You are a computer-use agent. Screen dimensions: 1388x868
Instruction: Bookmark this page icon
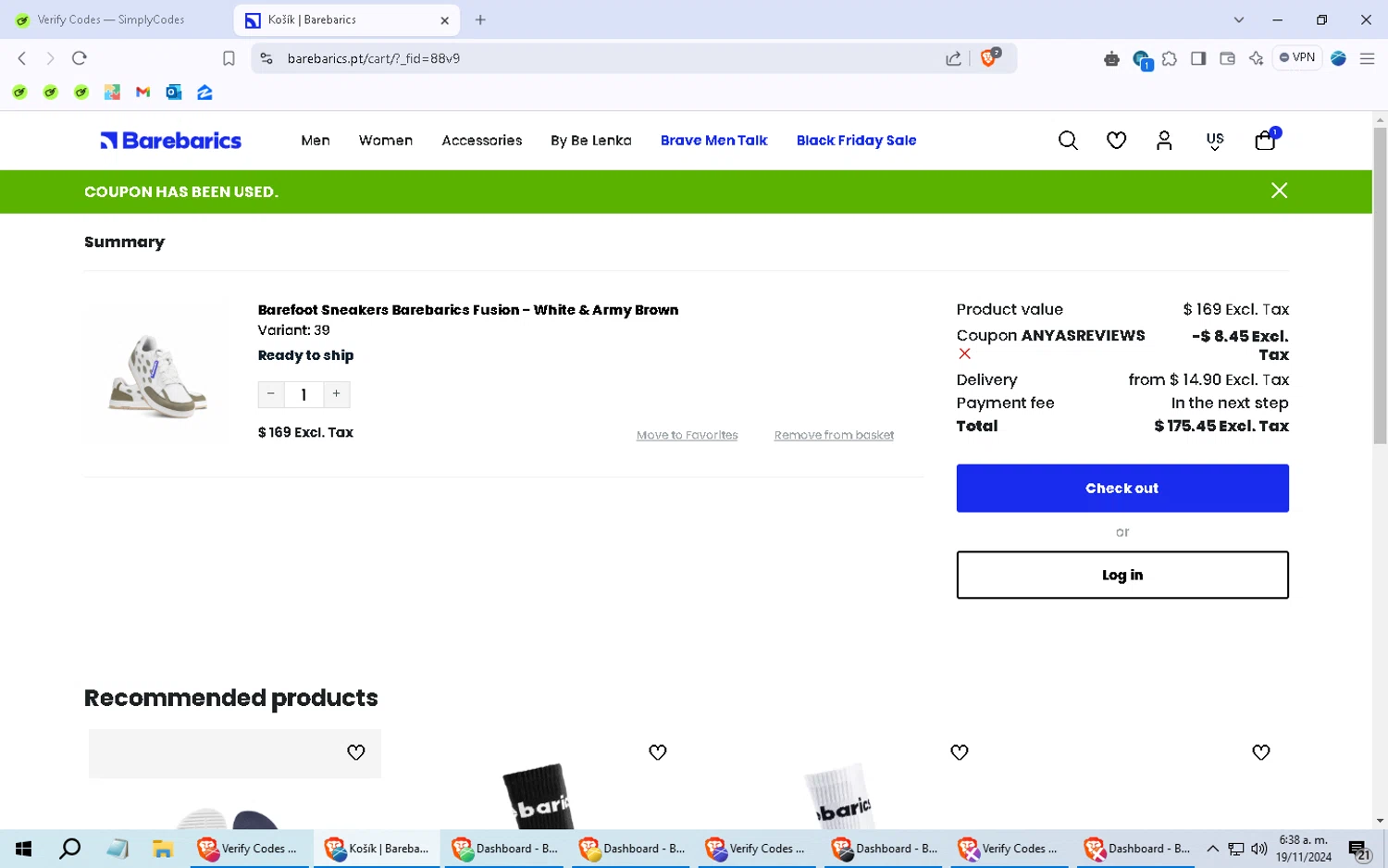click(229, 58)
